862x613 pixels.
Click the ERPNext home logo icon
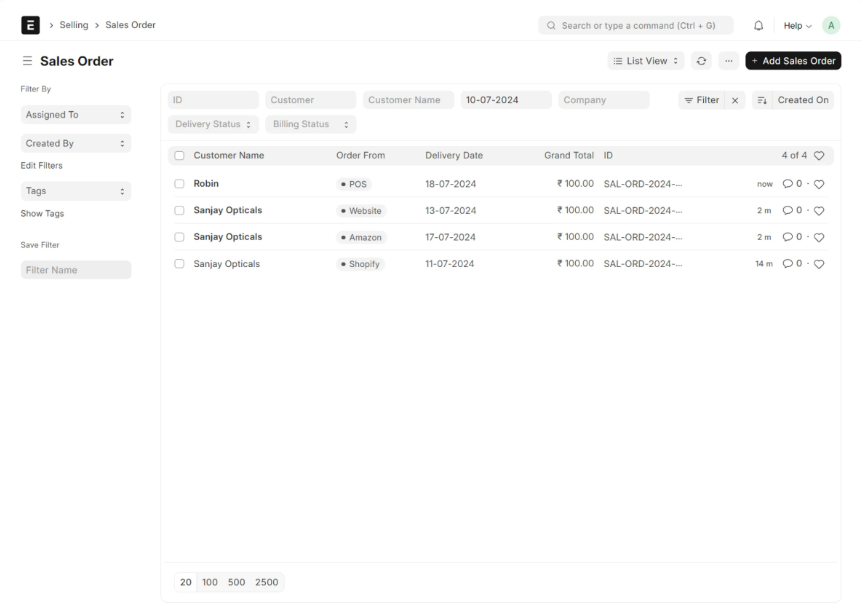[x=29, y=25]
